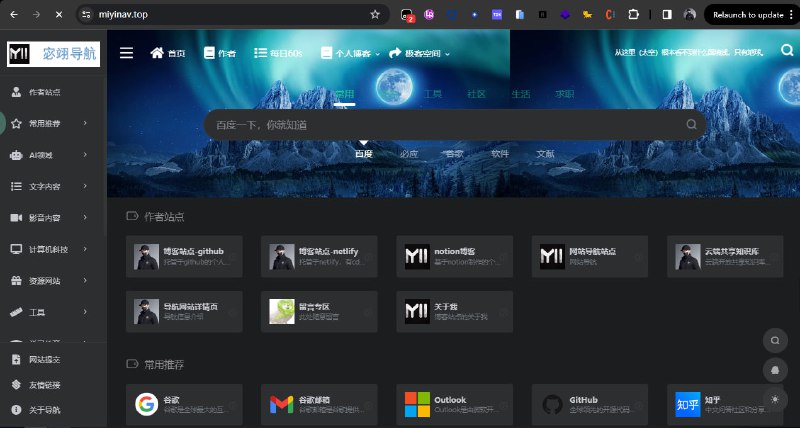Click the floating notification bell button
The image size is (800, 428).
tap(775, 370)
